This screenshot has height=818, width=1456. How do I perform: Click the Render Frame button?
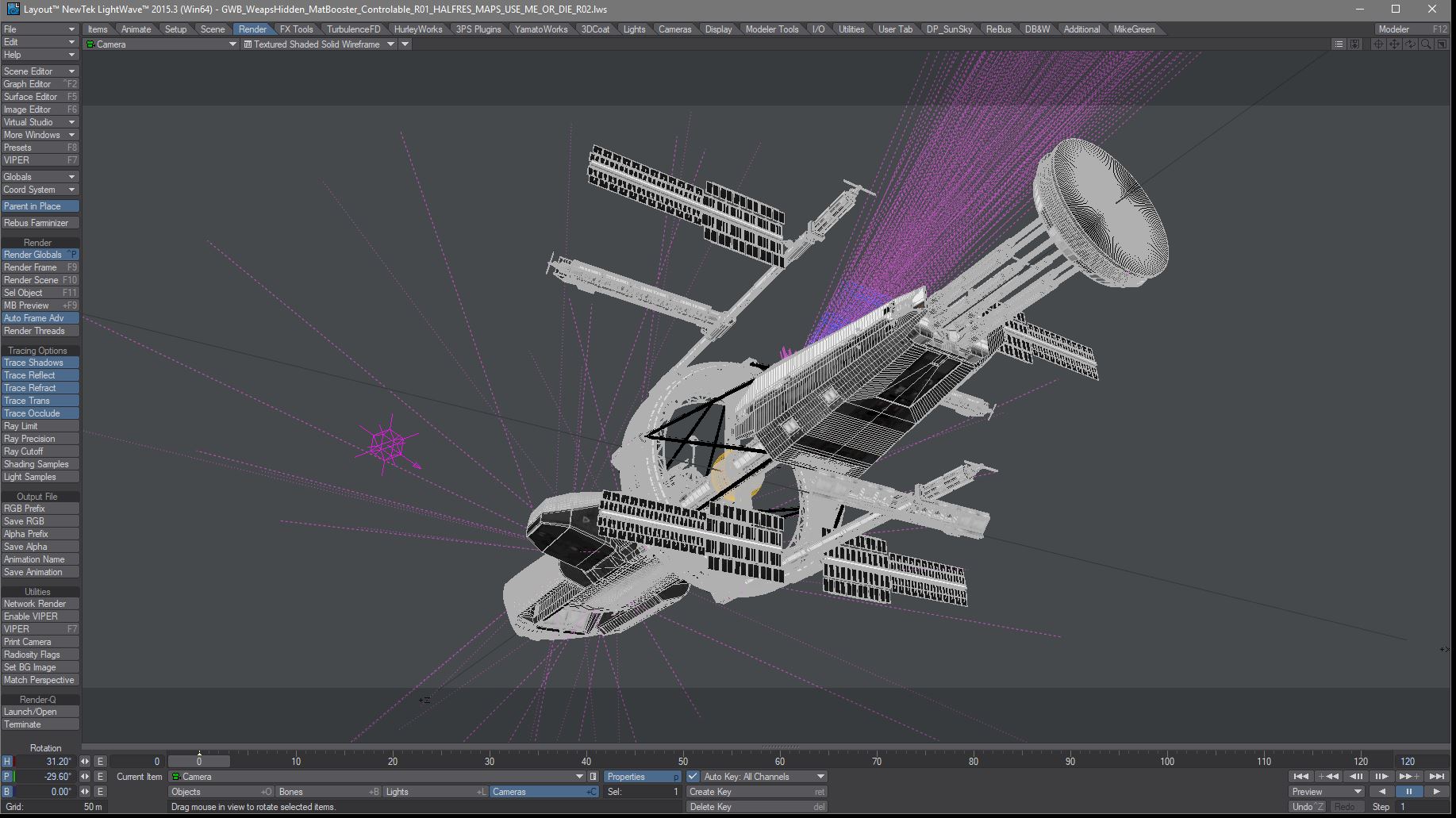click(x=40, y=267)
